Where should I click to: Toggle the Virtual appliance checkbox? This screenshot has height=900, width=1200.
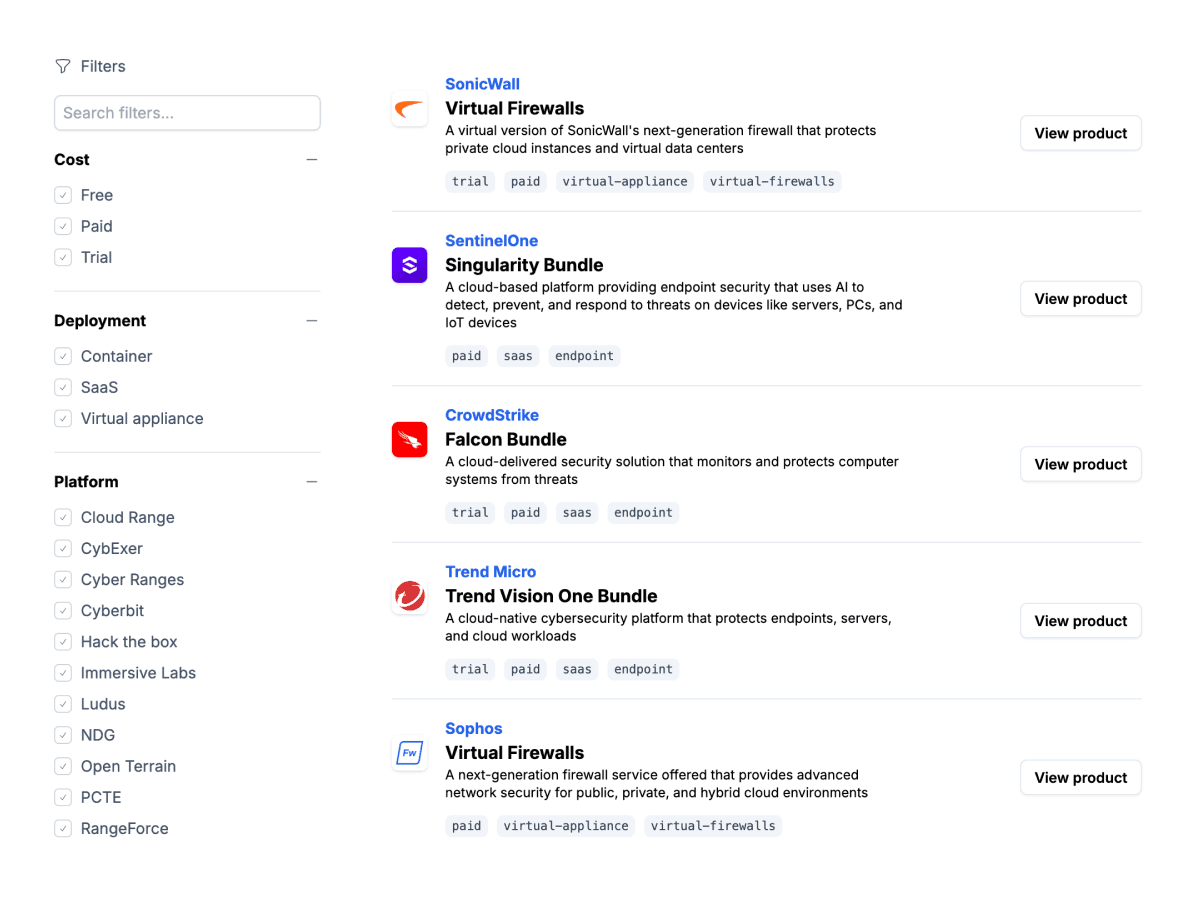[63, 418]
